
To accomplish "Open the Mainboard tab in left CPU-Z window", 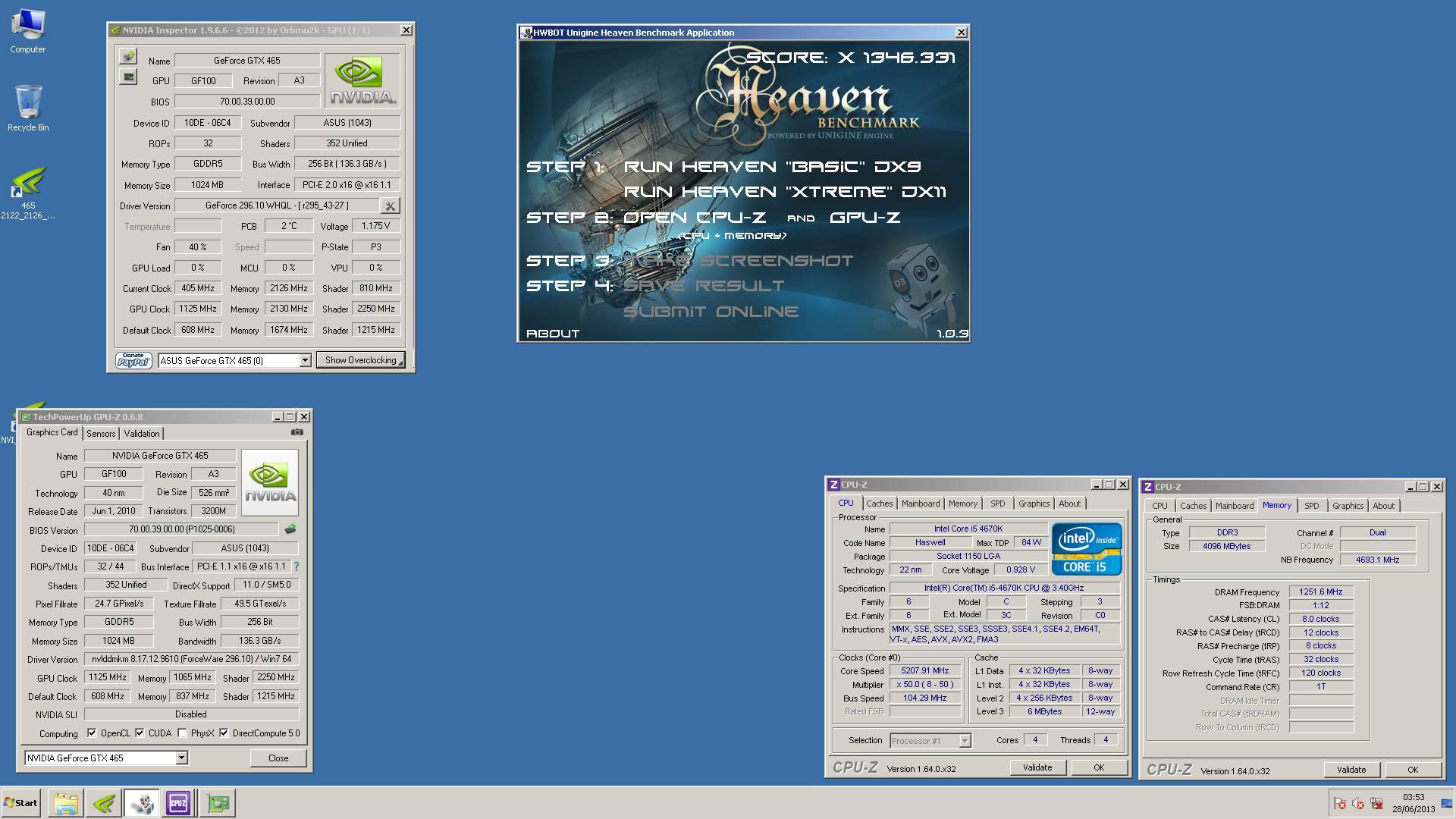I will (921, 504).
